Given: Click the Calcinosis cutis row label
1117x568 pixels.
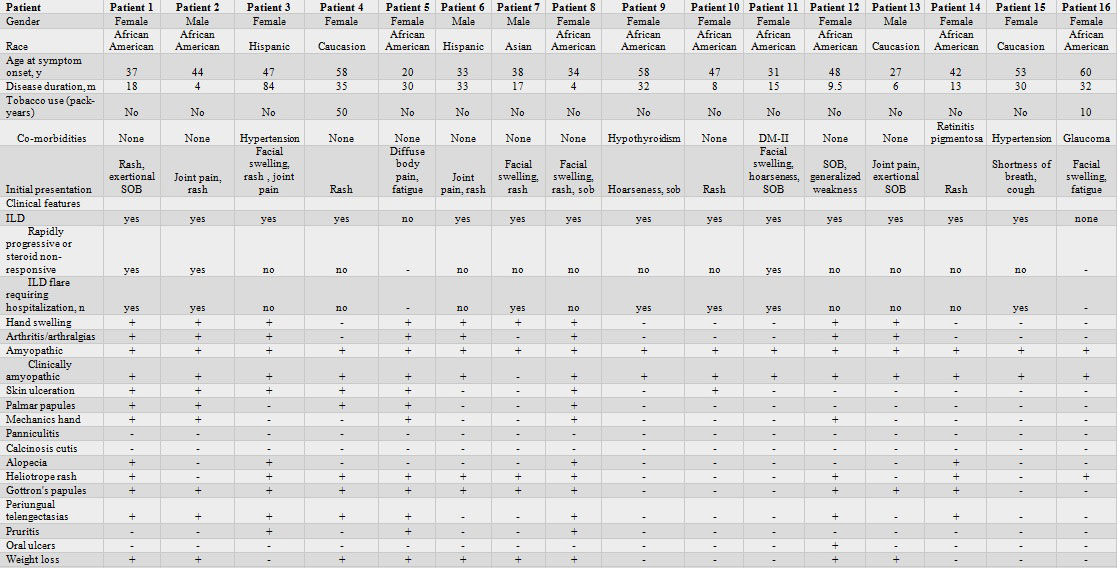Looking at the screenshot, I should point(43,448).
